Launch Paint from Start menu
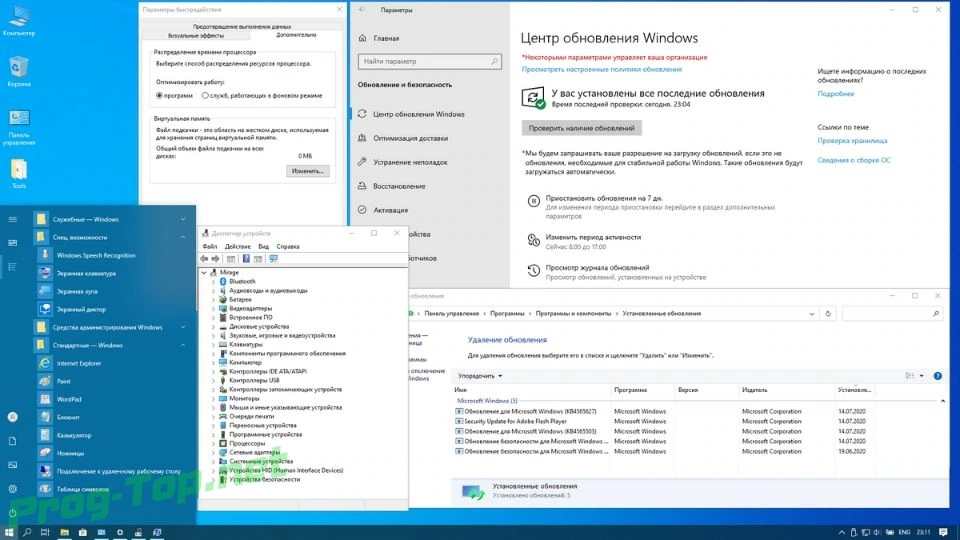Viewport: 960px width, 540px height. (64, 381)
